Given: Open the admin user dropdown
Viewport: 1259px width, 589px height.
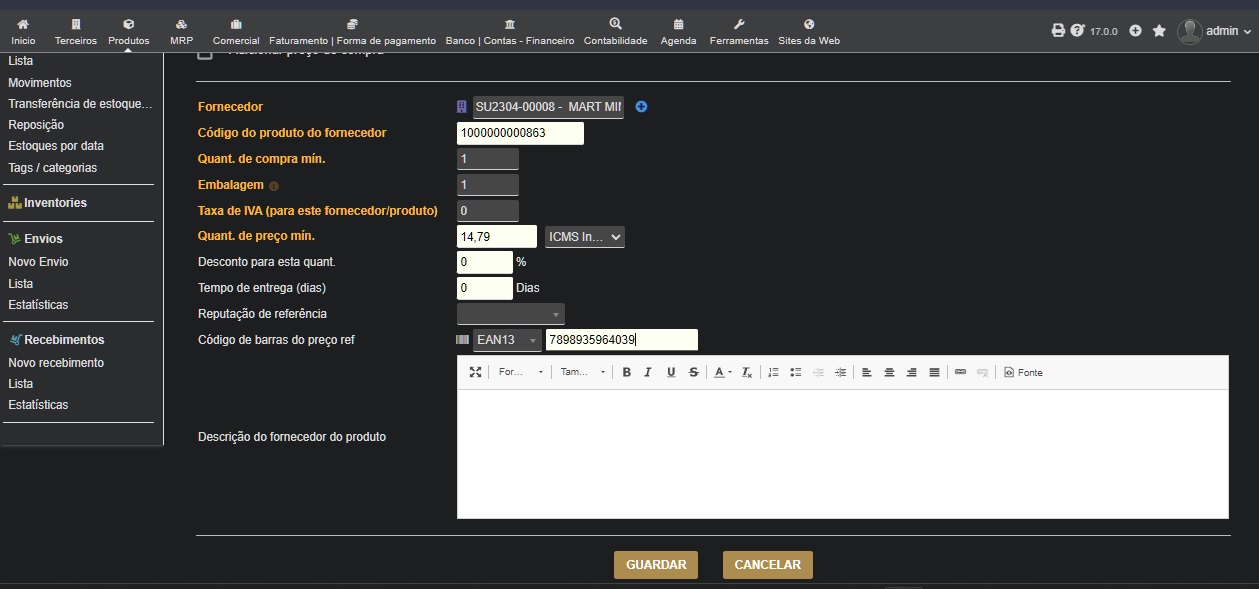Looking at the screenshot, I should tap(1214, 31).
